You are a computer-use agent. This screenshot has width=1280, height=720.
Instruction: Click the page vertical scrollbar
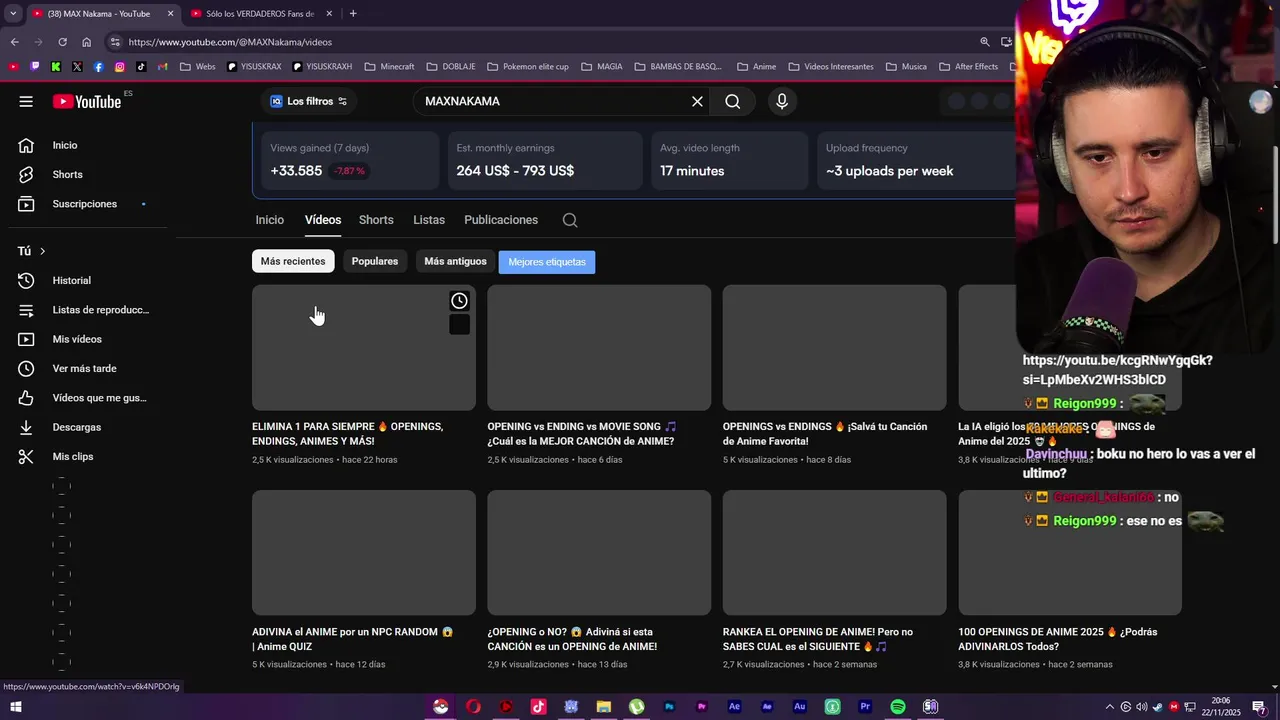1274,195
